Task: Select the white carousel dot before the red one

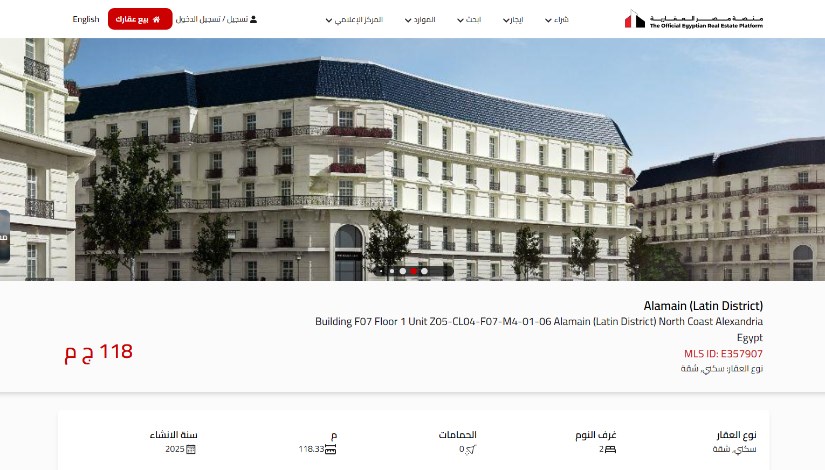Action: pyautogui.click(x=403, y=272)
